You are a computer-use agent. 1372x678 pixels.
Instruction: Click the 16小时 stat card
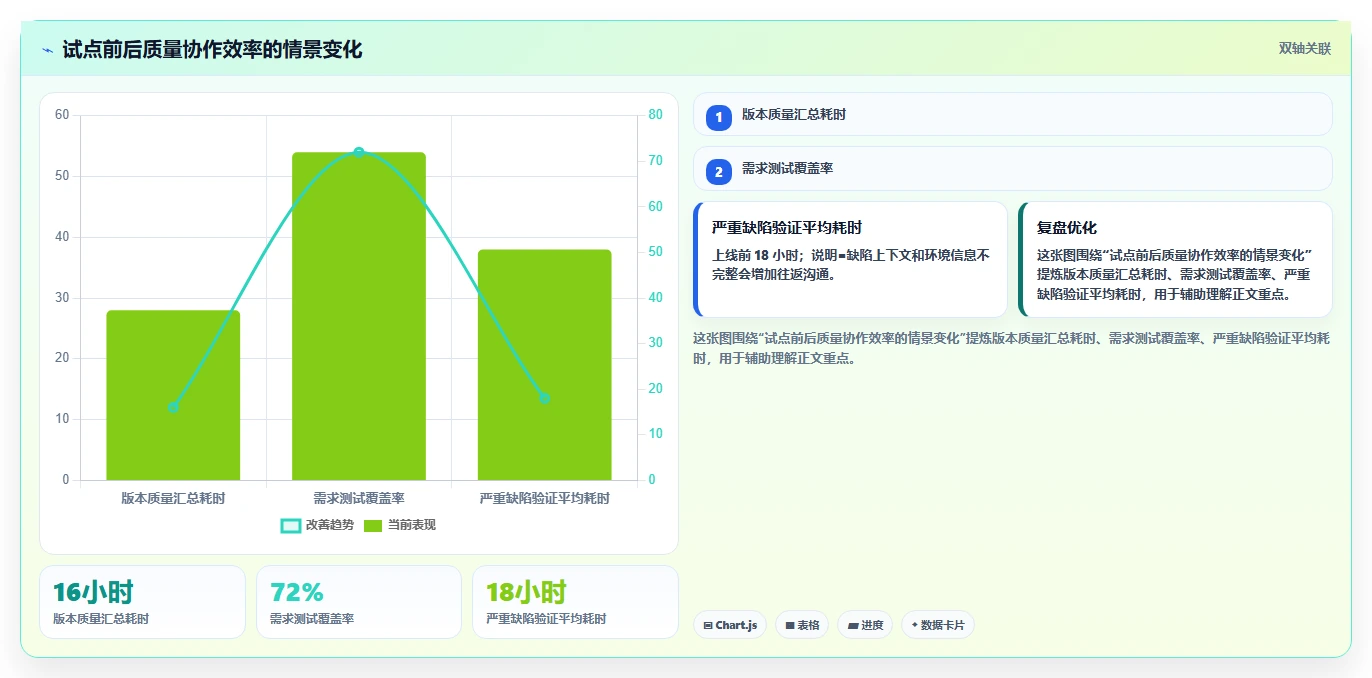point(142,602)
